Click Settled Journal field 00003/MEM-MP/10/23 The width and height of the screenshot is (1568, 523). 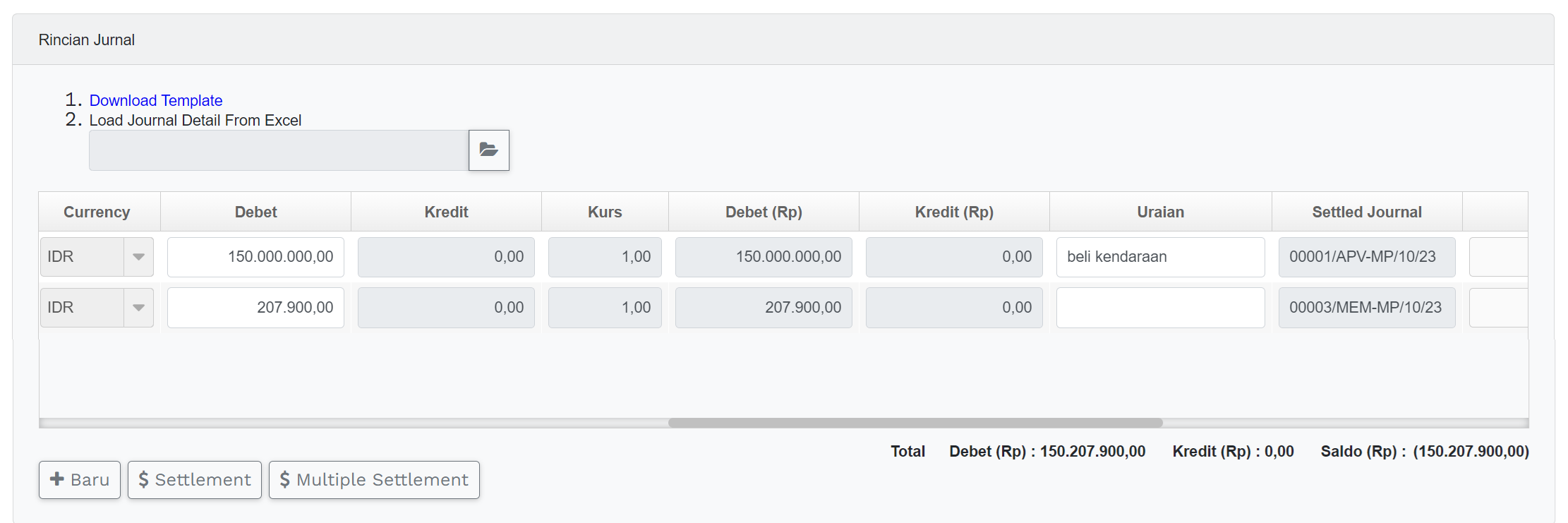[1367, 308]
